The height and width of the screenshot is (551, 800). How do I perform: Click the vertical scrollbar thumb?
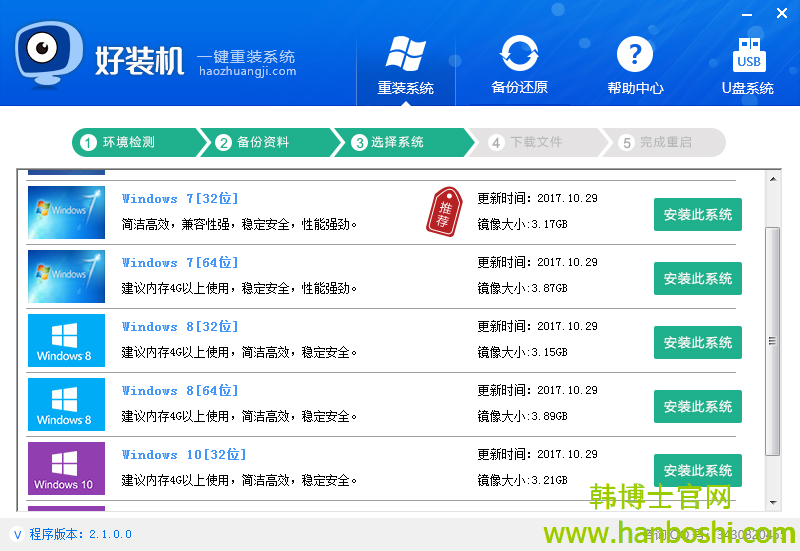(773, 341)
